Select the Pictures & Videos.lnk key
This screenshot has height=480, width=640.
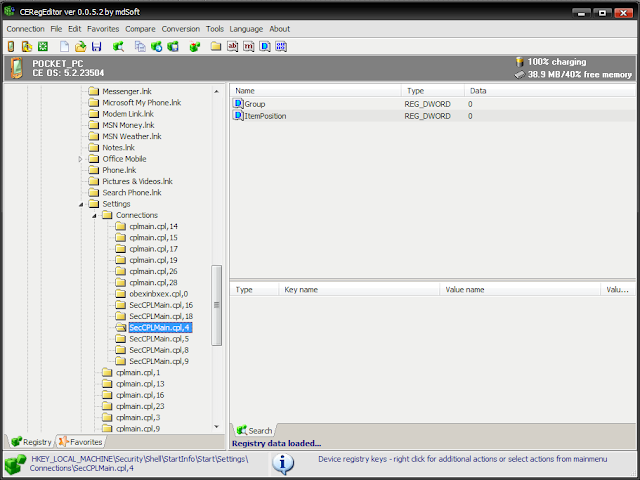tap(137, 181)
